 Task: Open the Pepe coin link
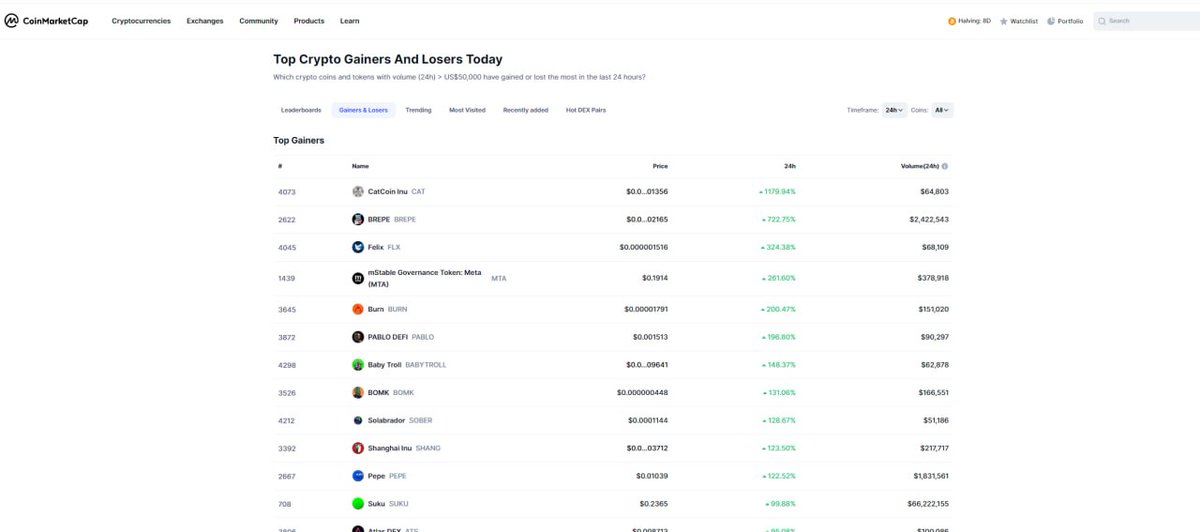point(377,476)
